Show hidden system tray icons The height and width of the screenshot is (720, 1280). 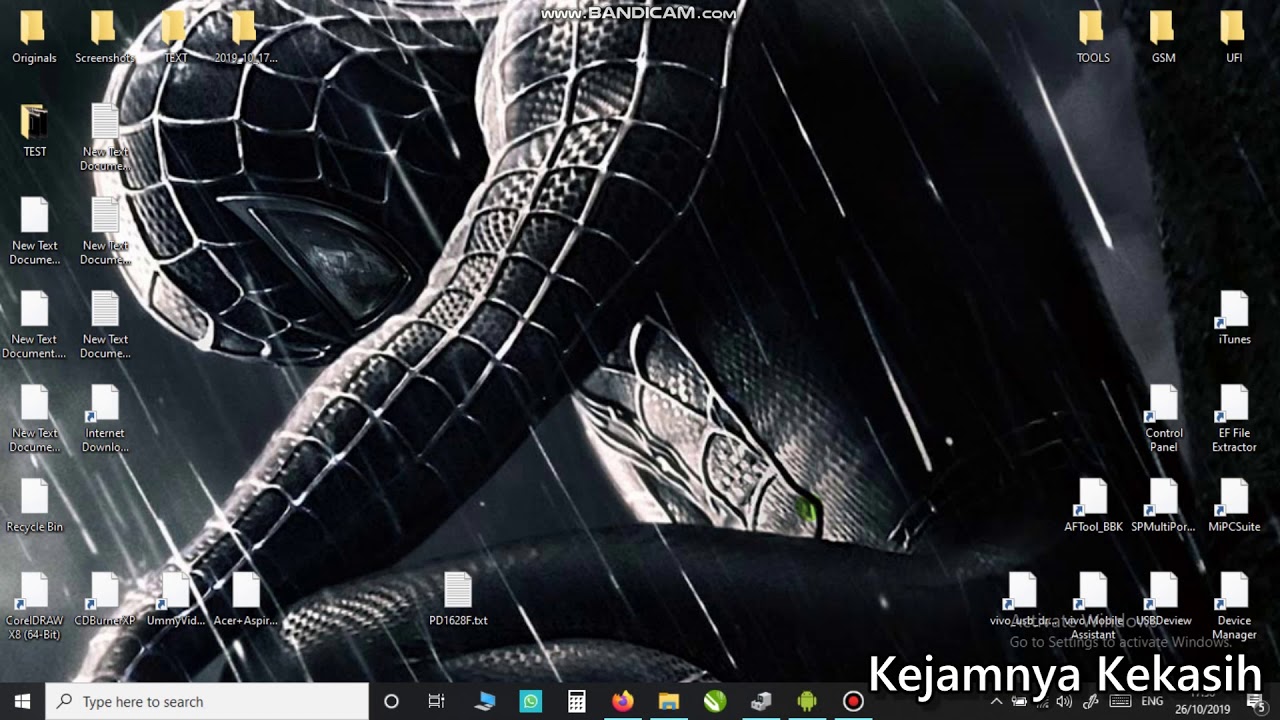click(x=996, y=701)
